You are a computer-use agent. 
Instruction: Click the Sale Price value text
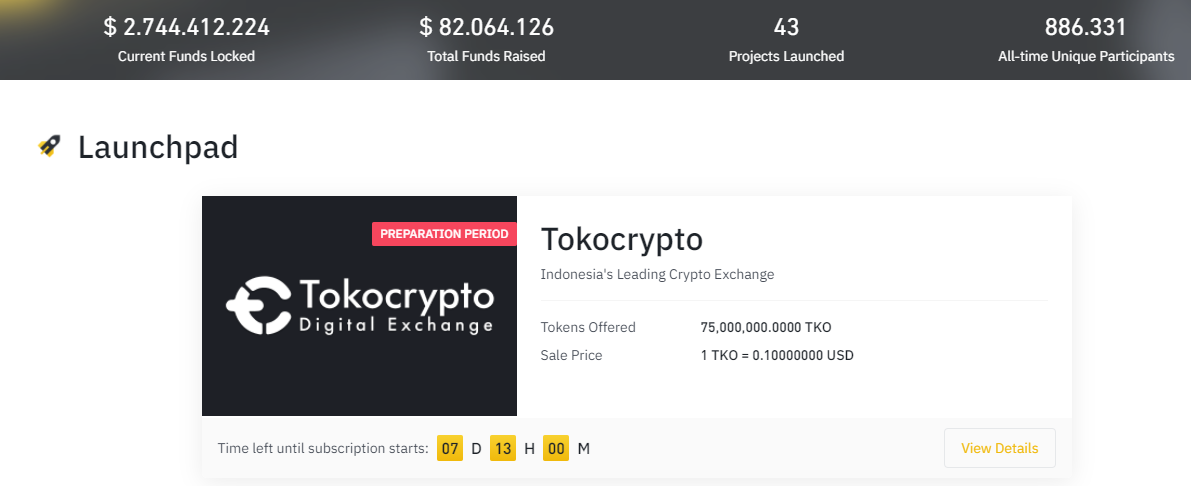[777, 355]
